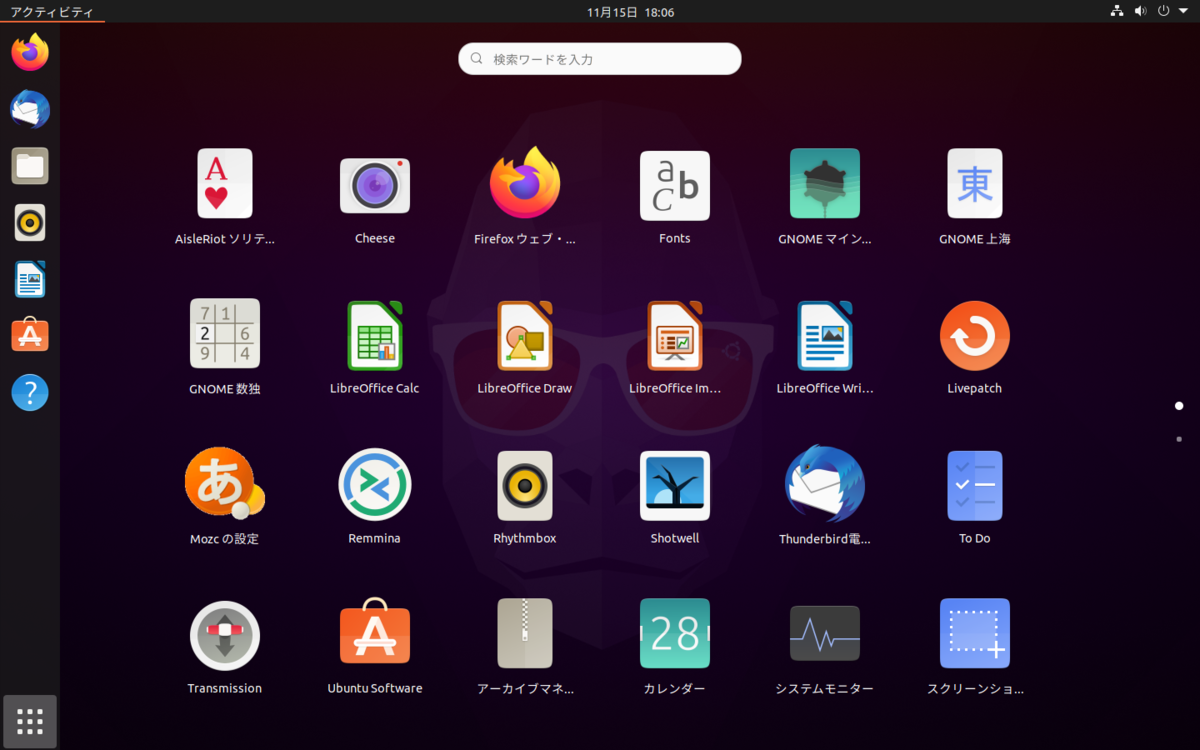Viewport: 1200px width, 750px height.
Task: Launch GNOME Mines game
Action: (825, 184)
